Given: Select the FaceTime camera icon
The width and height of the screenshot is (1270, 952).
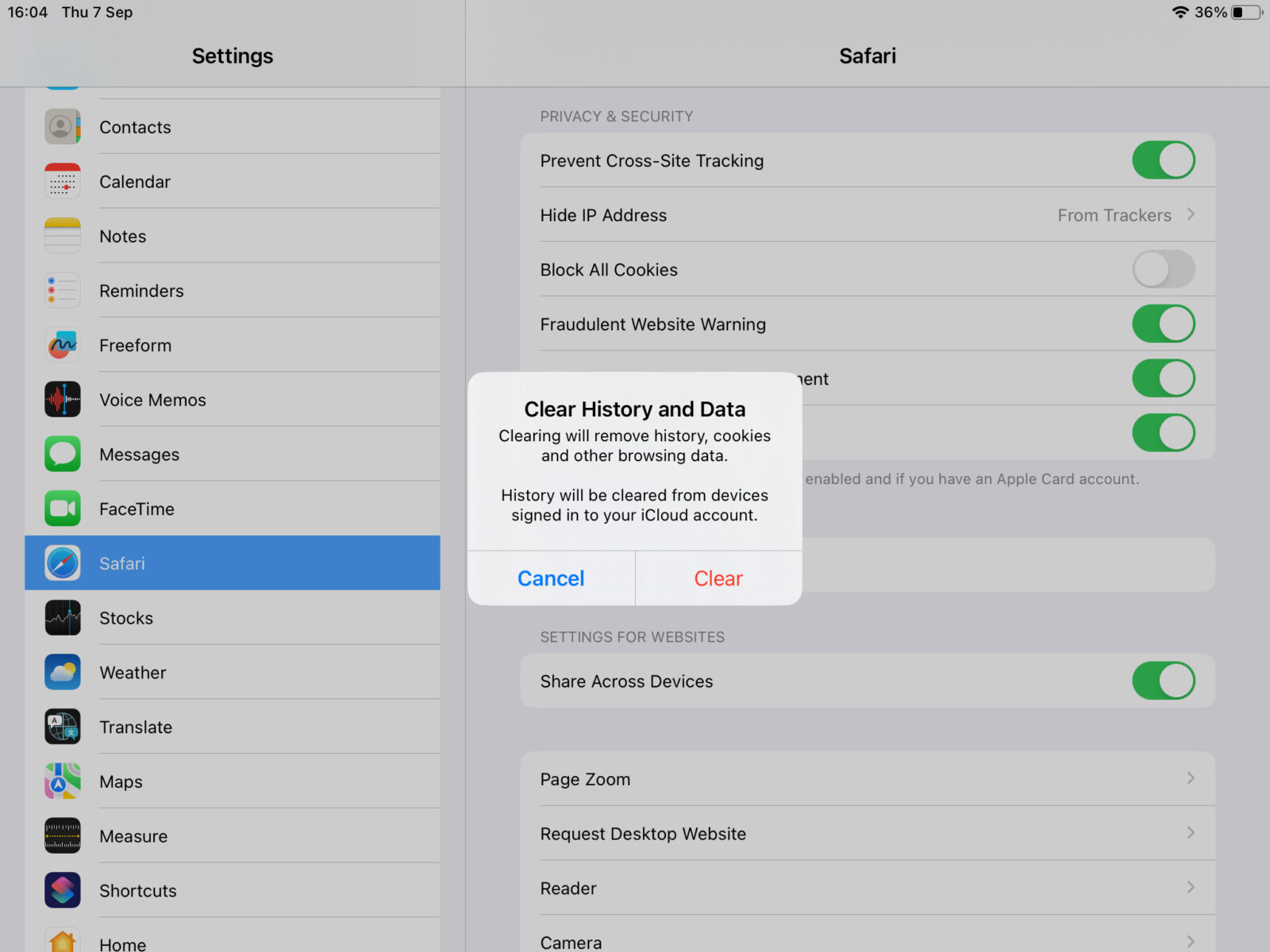Looking at the screenshot, I should 63,509.
